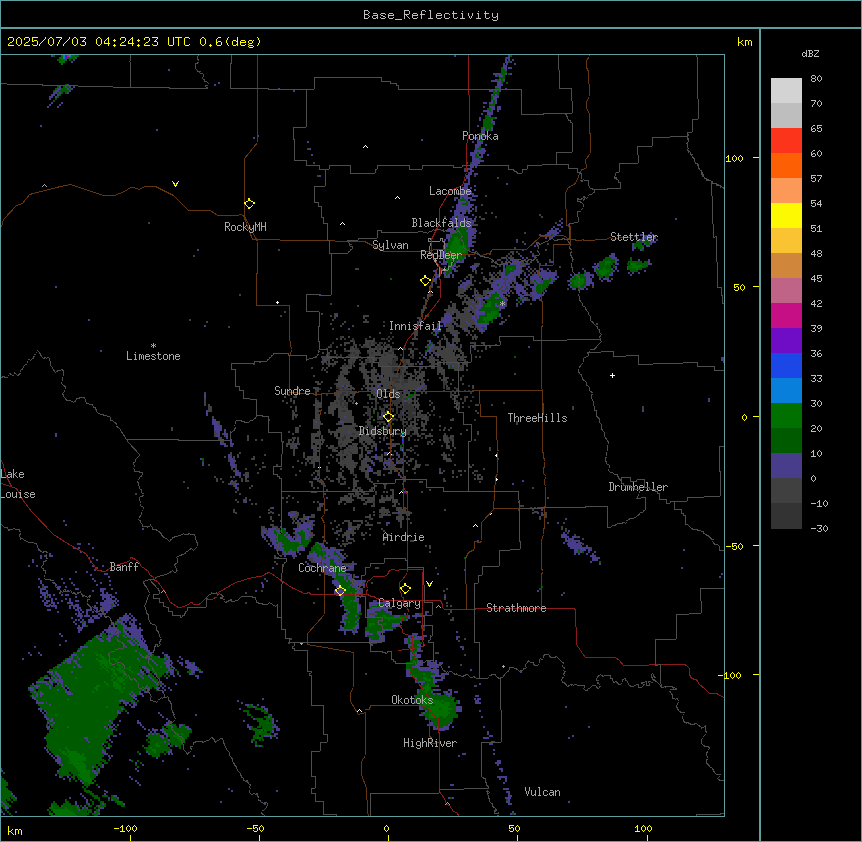Click the Lake Louise label
This screenshot has height=842, width=862.
coord(18,484)
